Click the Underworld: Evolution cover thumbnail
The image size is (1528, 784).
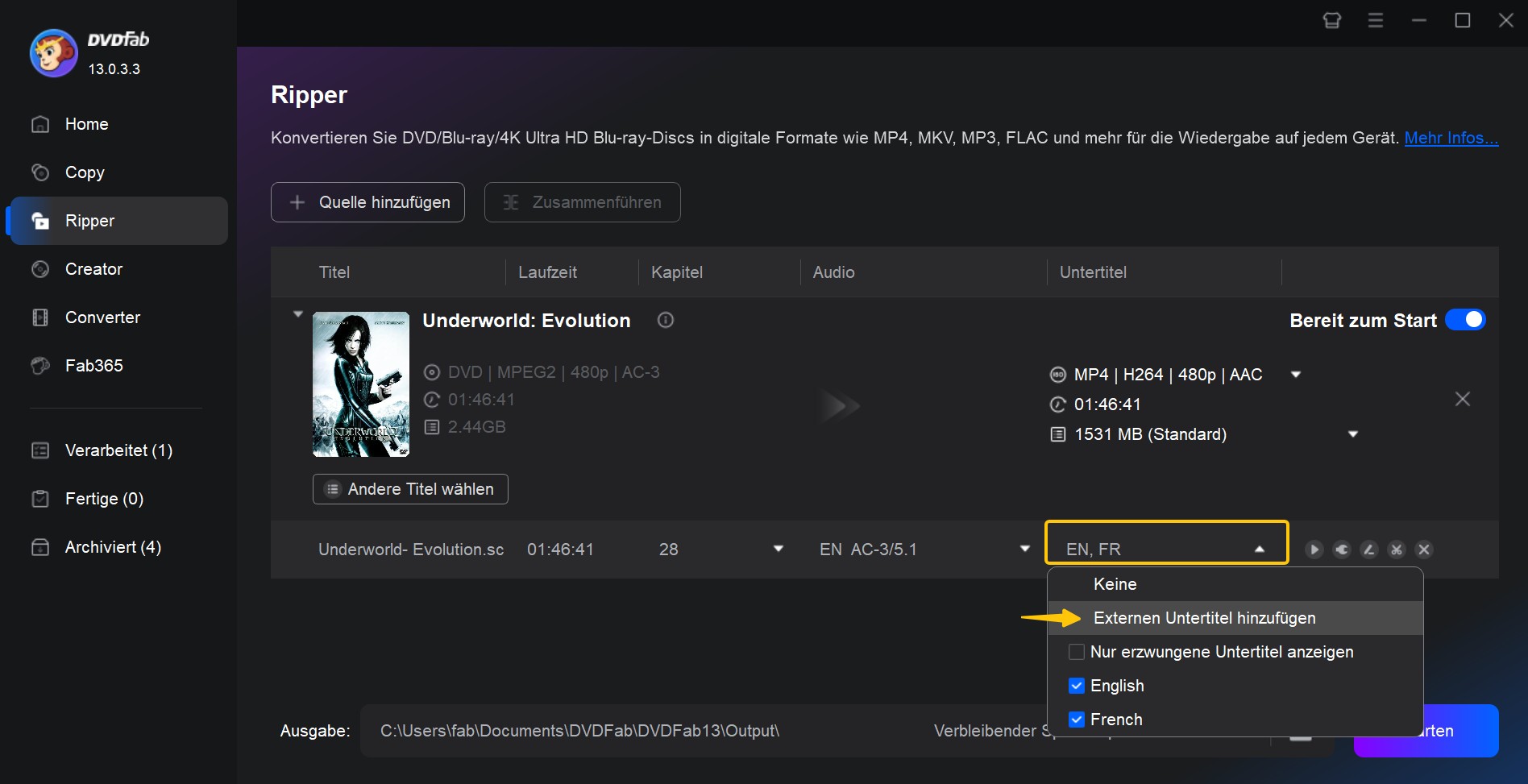point(361,384)
